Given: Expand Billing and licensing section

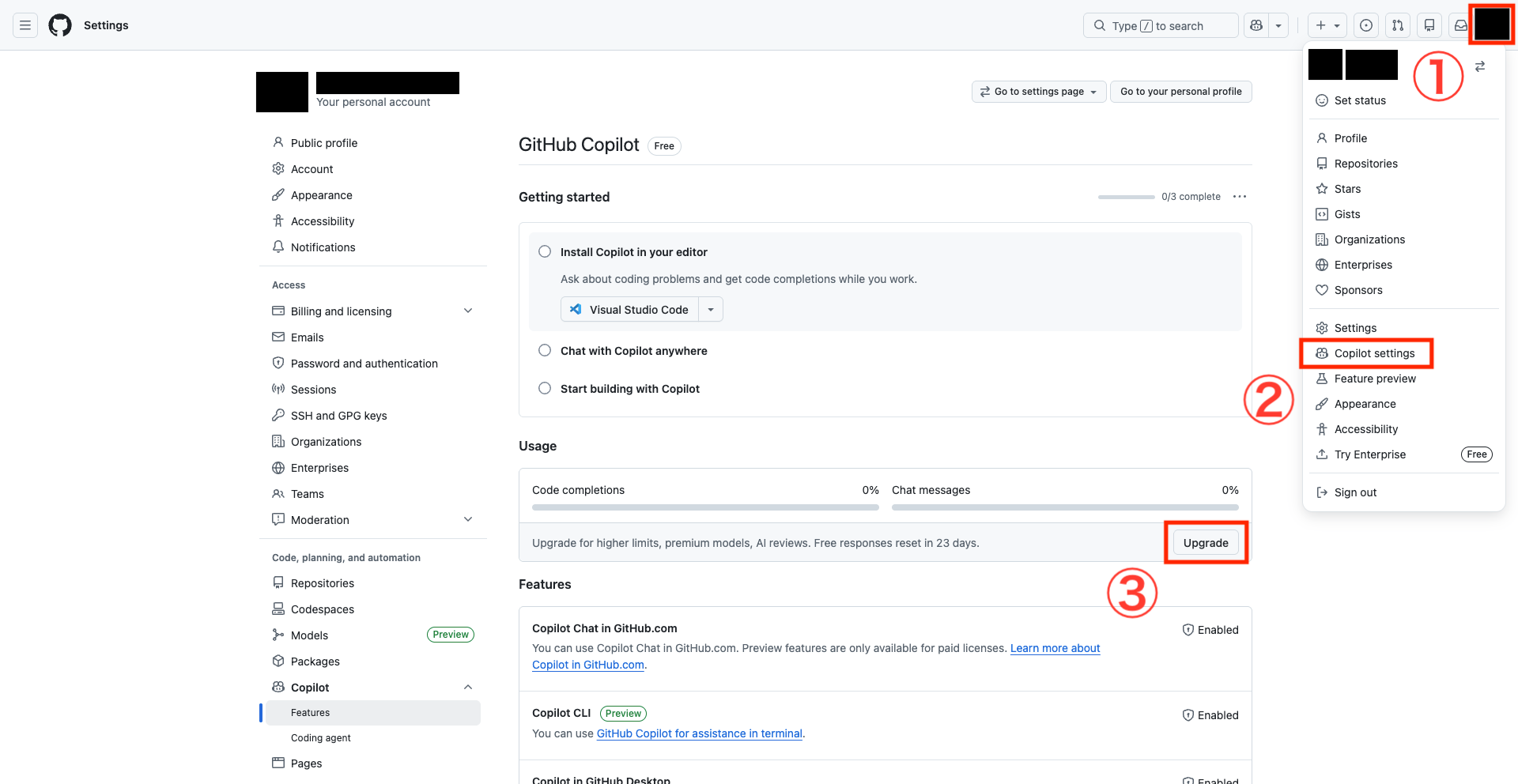Looking at the screenshot, I should pyautogui.click(x=468, y=311).
